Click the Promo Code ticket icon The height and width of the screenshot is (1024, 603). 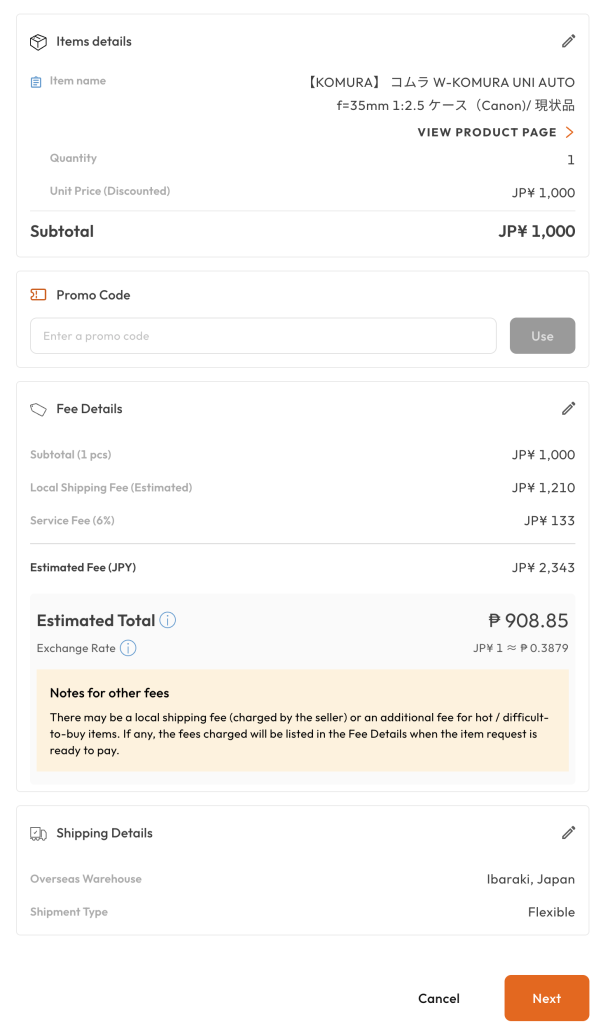(39, 295)
